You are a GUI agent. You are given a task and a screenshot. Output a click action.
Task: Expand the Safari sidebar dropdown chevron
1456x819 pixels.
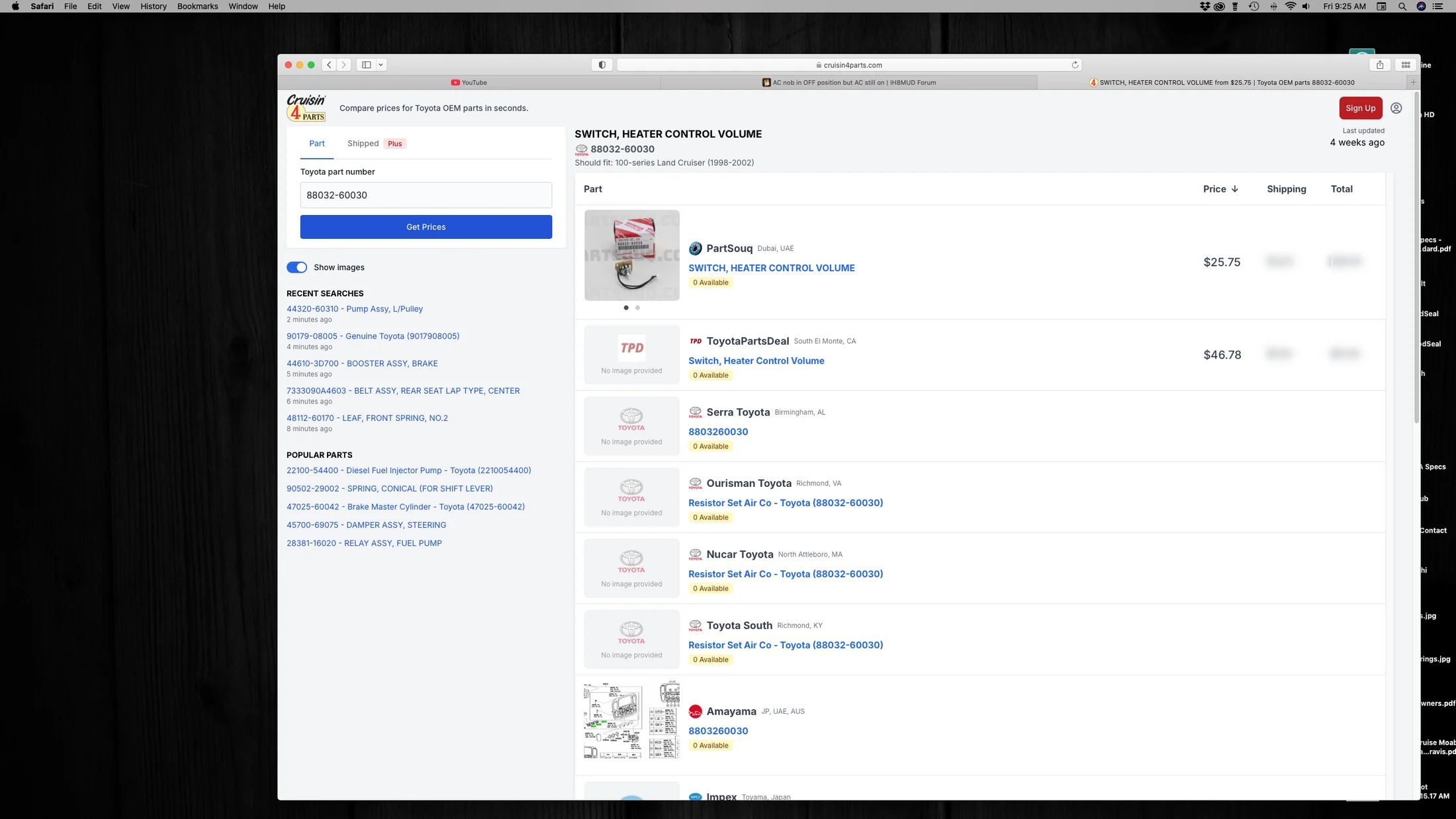[x=381, y=65]
